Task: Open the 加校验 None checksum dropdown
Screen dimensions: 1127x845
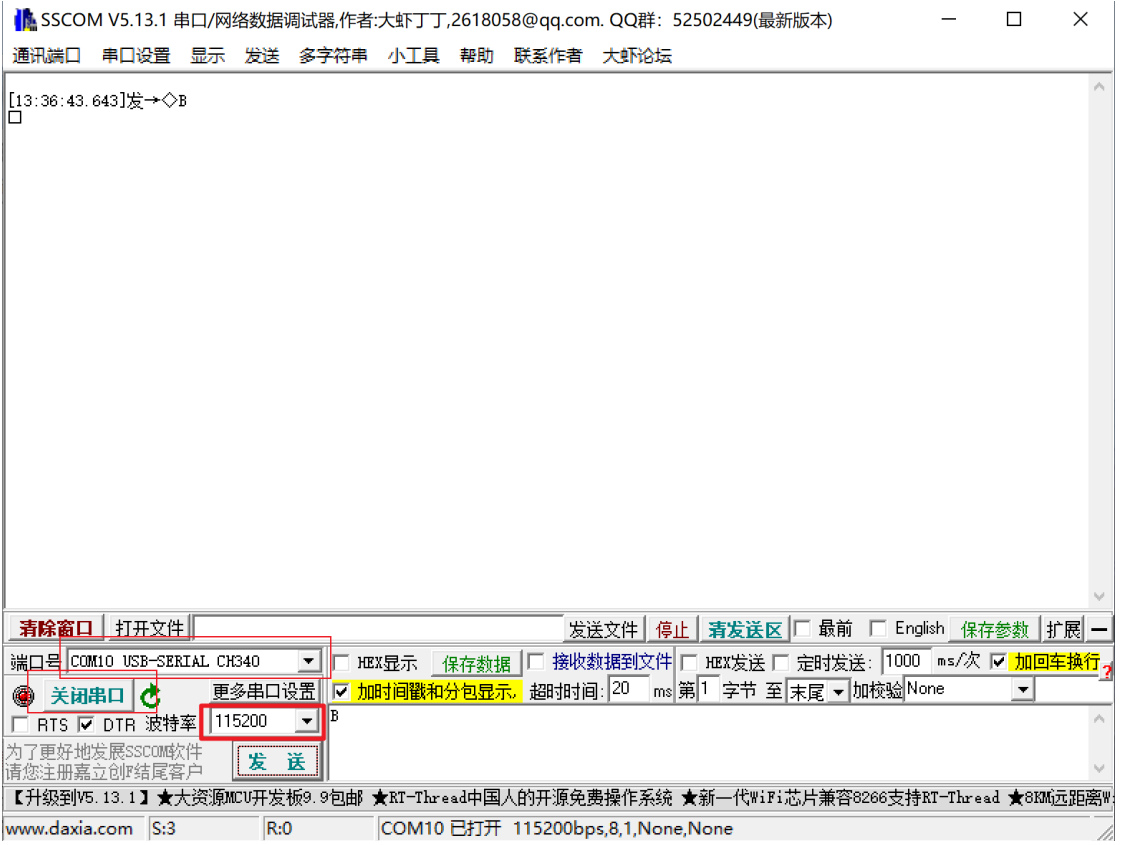Action: click(x=1021, y=690)
